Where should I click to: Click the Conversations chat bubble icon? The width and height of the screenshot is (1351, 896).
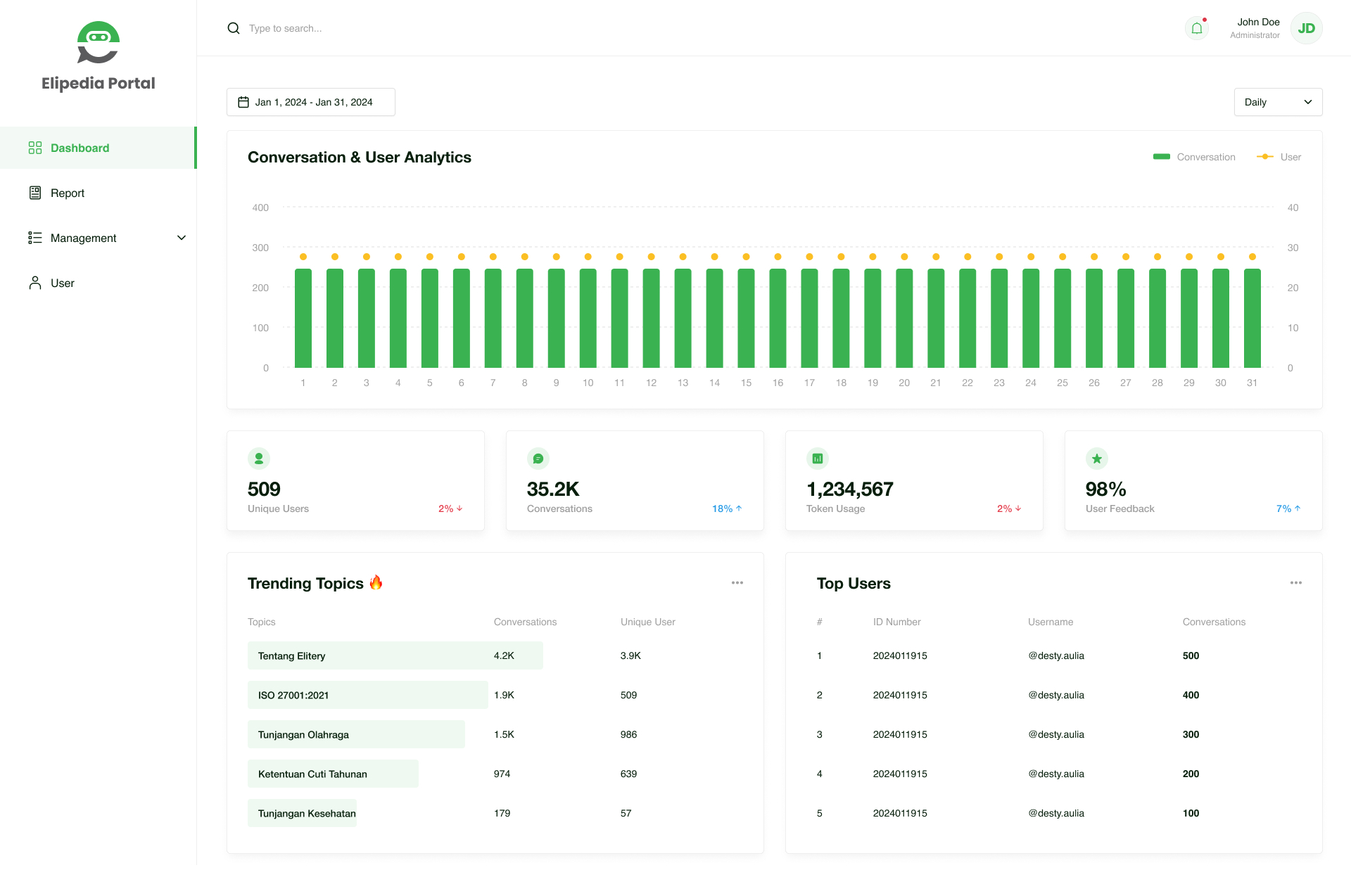tap(538, 459)
